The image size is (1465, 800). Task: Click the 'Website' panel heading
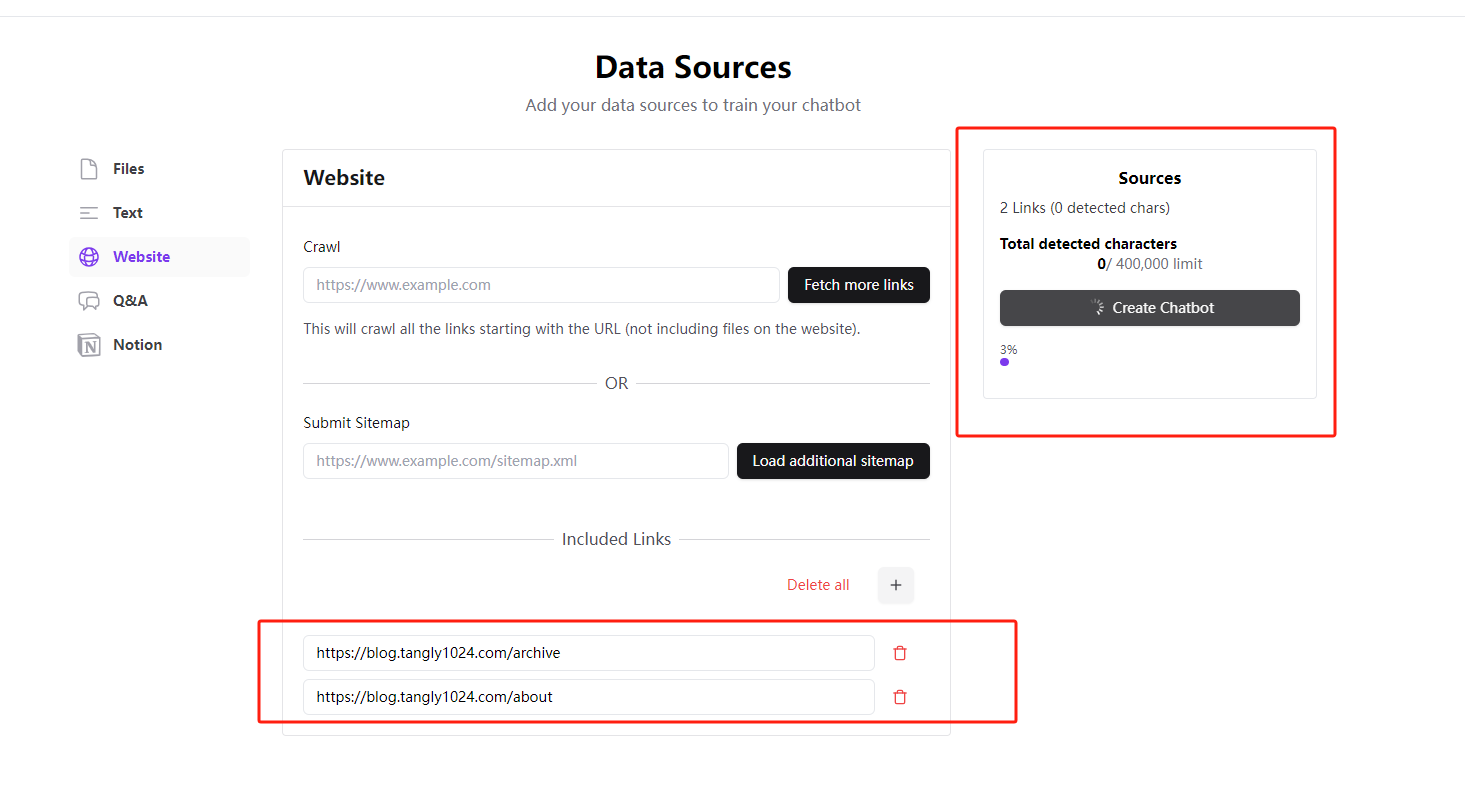point(344,178)
